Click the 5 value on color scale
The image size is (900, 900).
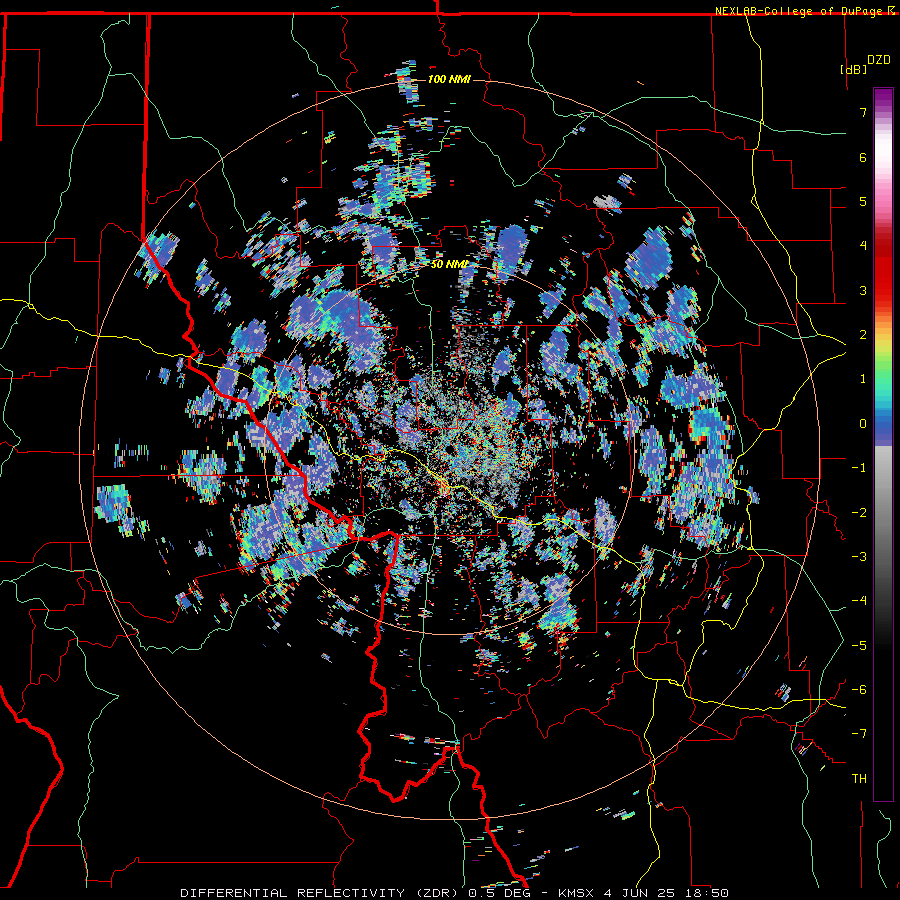pyautogui.click(x=863, y=201)
